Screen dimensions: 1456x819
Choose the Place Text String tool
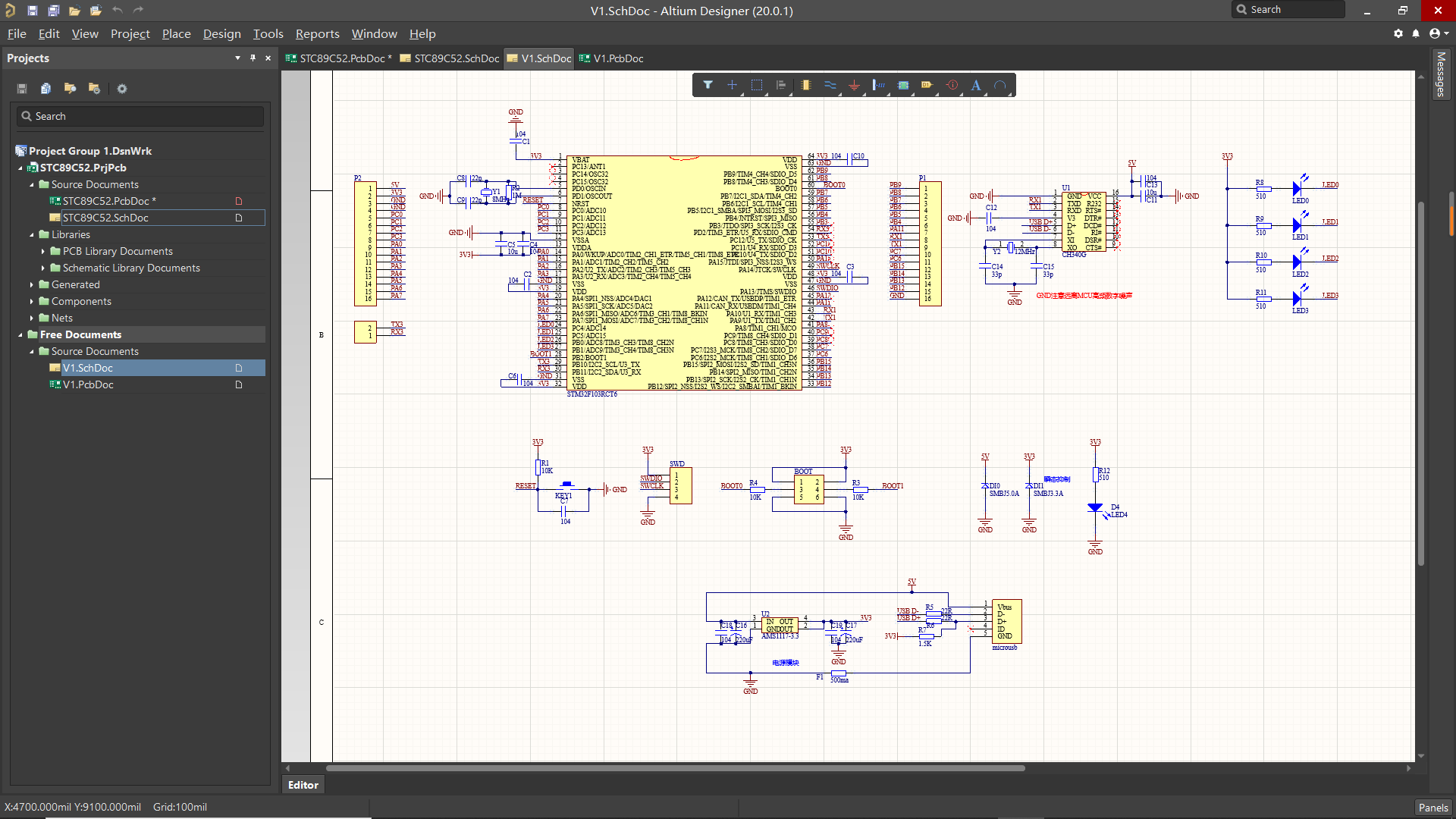click(976, 86)
